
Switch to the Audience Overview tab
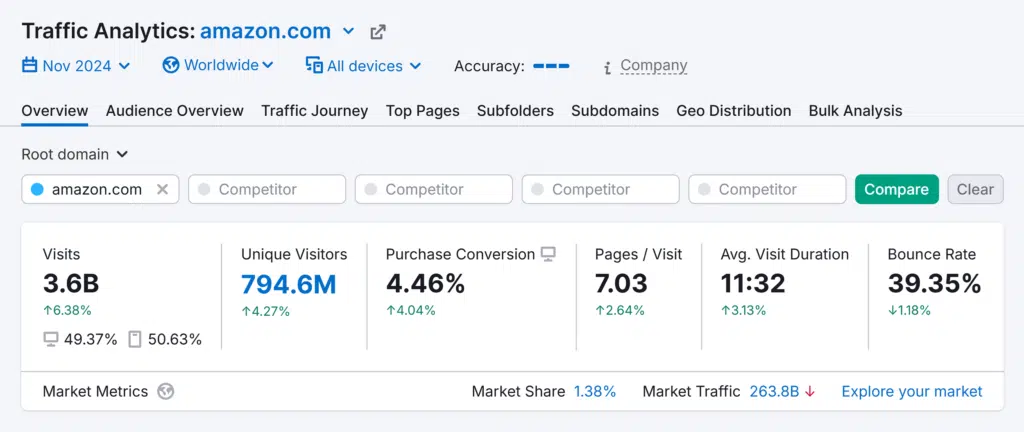pos(175,111)
